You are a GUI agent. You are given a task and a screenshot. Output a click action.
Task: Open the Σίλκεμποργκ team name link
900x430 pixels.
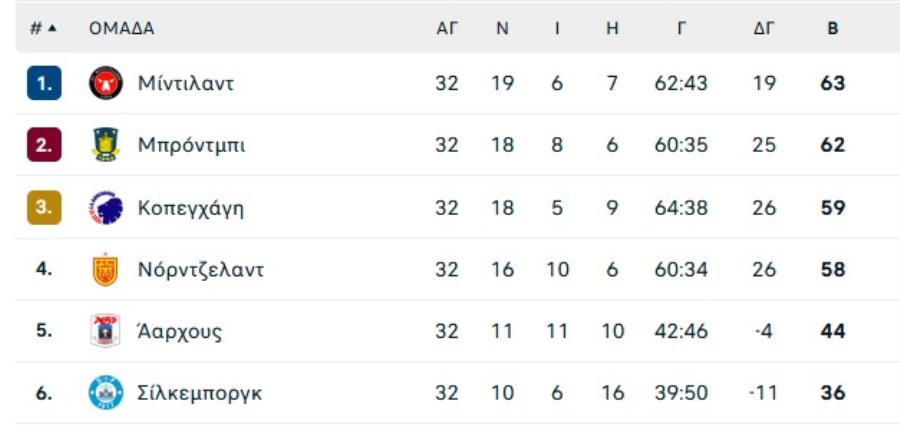(200, 394)
